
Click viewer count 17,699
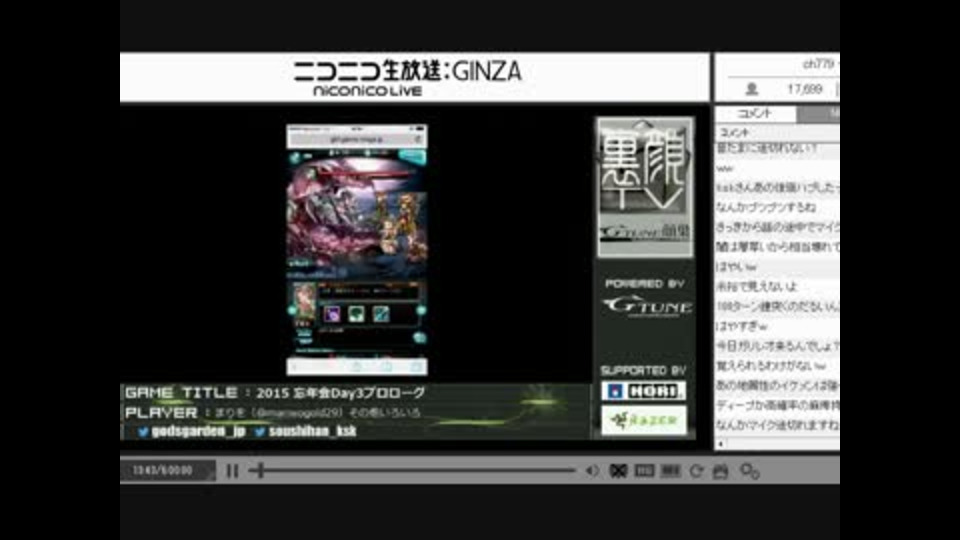tap(804, 89)
